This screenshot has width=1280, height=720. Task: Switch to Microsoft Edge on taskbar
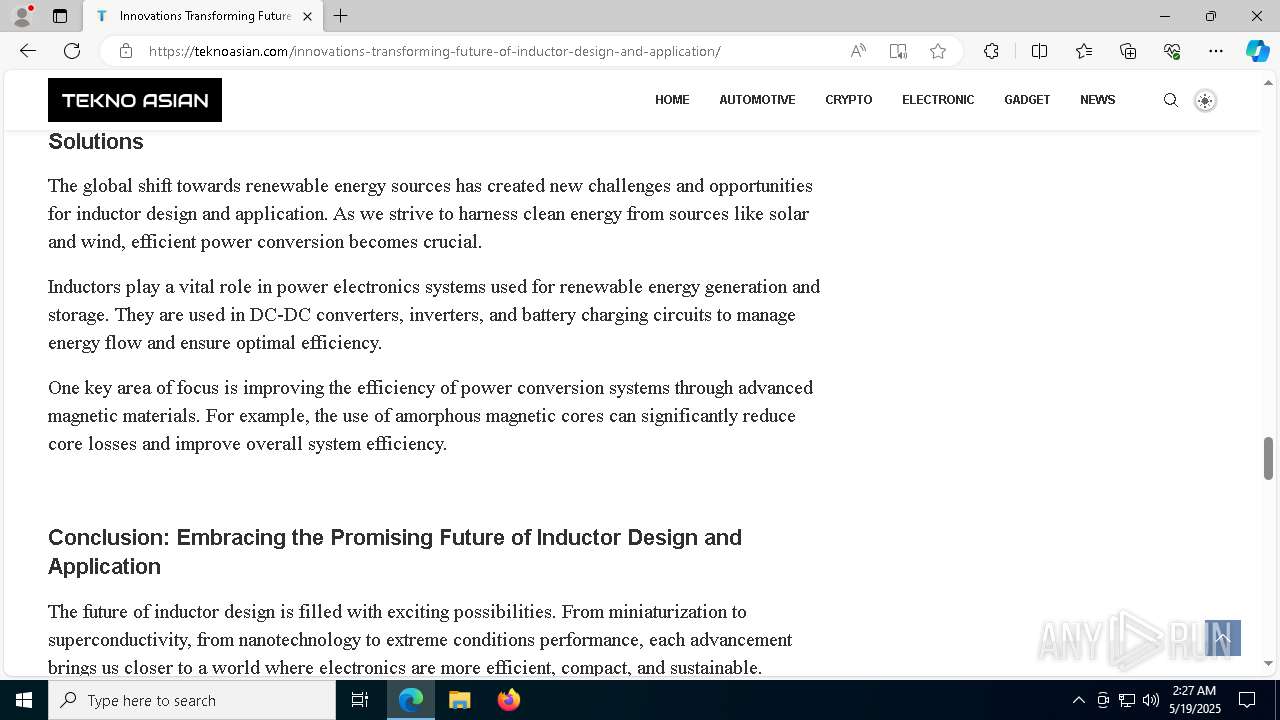click(x=411, y=700)
